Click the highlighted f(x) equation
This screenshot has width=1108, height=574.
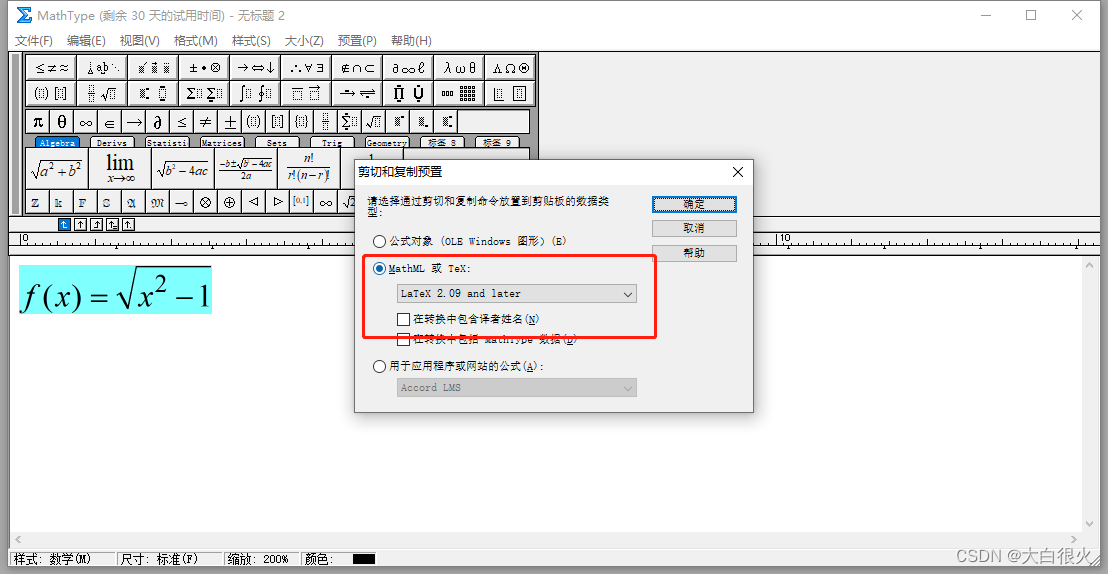115,290
